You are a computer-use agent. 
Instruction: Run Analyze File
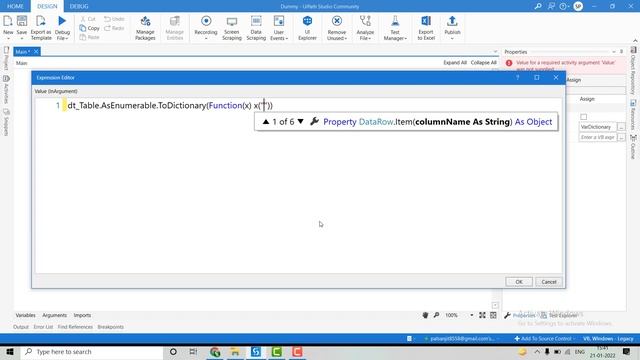point(365,28)
